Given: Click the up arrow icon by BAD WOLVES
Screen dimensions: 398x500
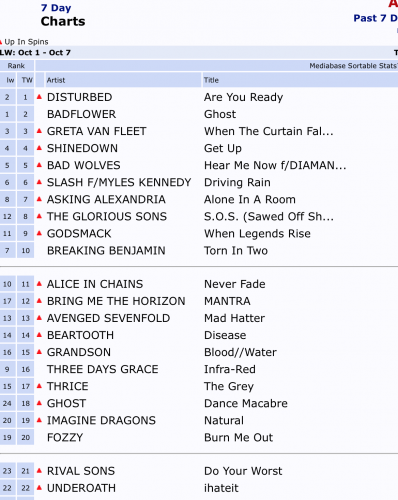Looking at the screenshot, I should (39, 165).
